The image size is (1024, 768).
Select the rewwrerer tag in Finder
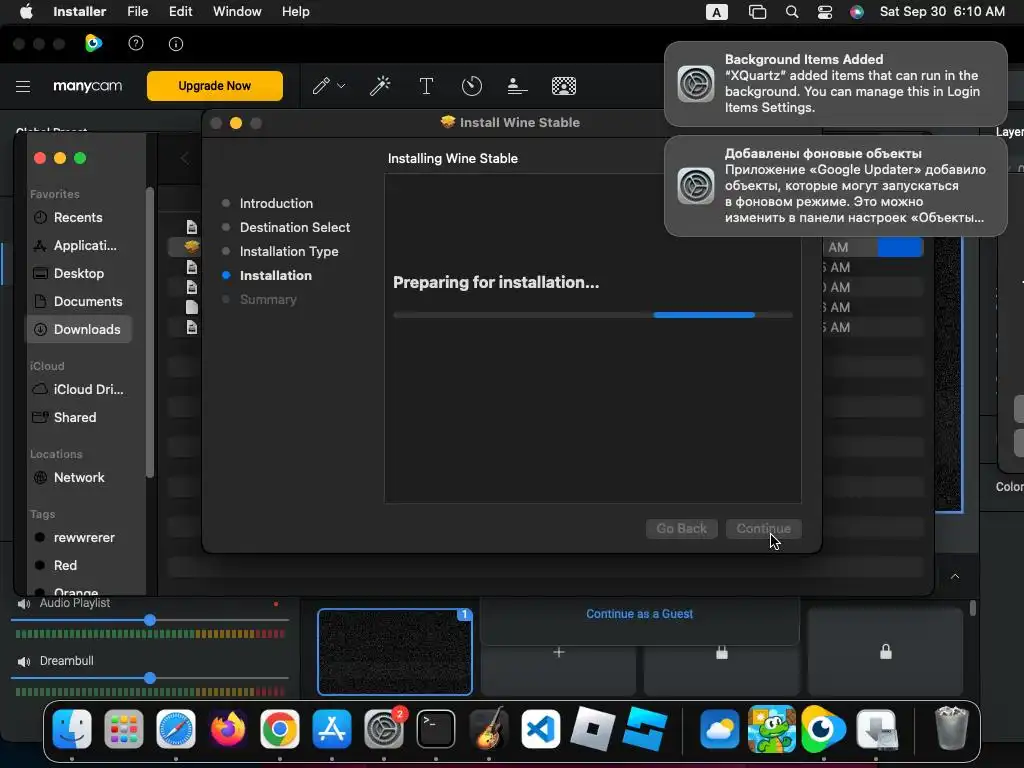(x=78, y=537)
